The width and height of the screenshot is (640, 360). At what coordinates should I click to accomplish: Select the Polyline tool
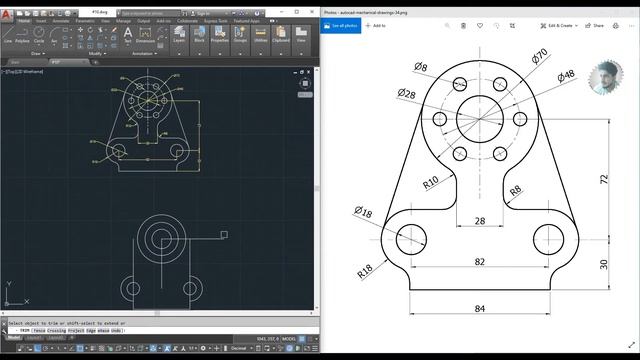[x=22, y=35]
